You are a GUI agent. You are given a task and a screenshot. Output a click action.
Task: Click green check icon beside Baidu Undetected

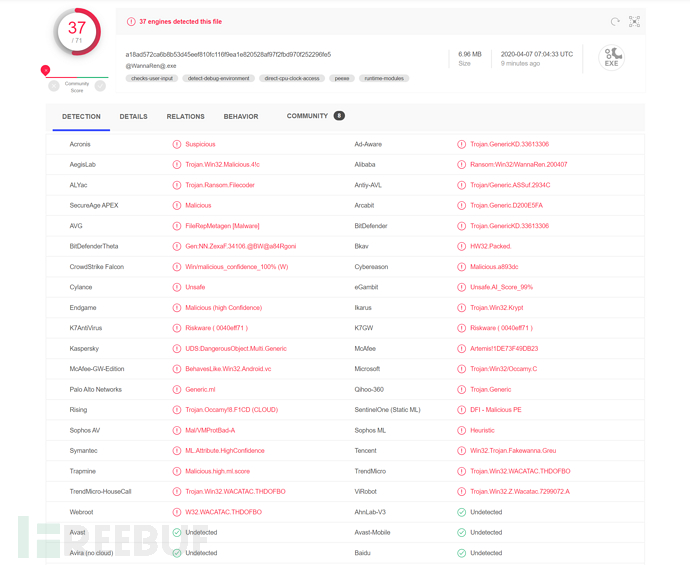tap(461, 553)
